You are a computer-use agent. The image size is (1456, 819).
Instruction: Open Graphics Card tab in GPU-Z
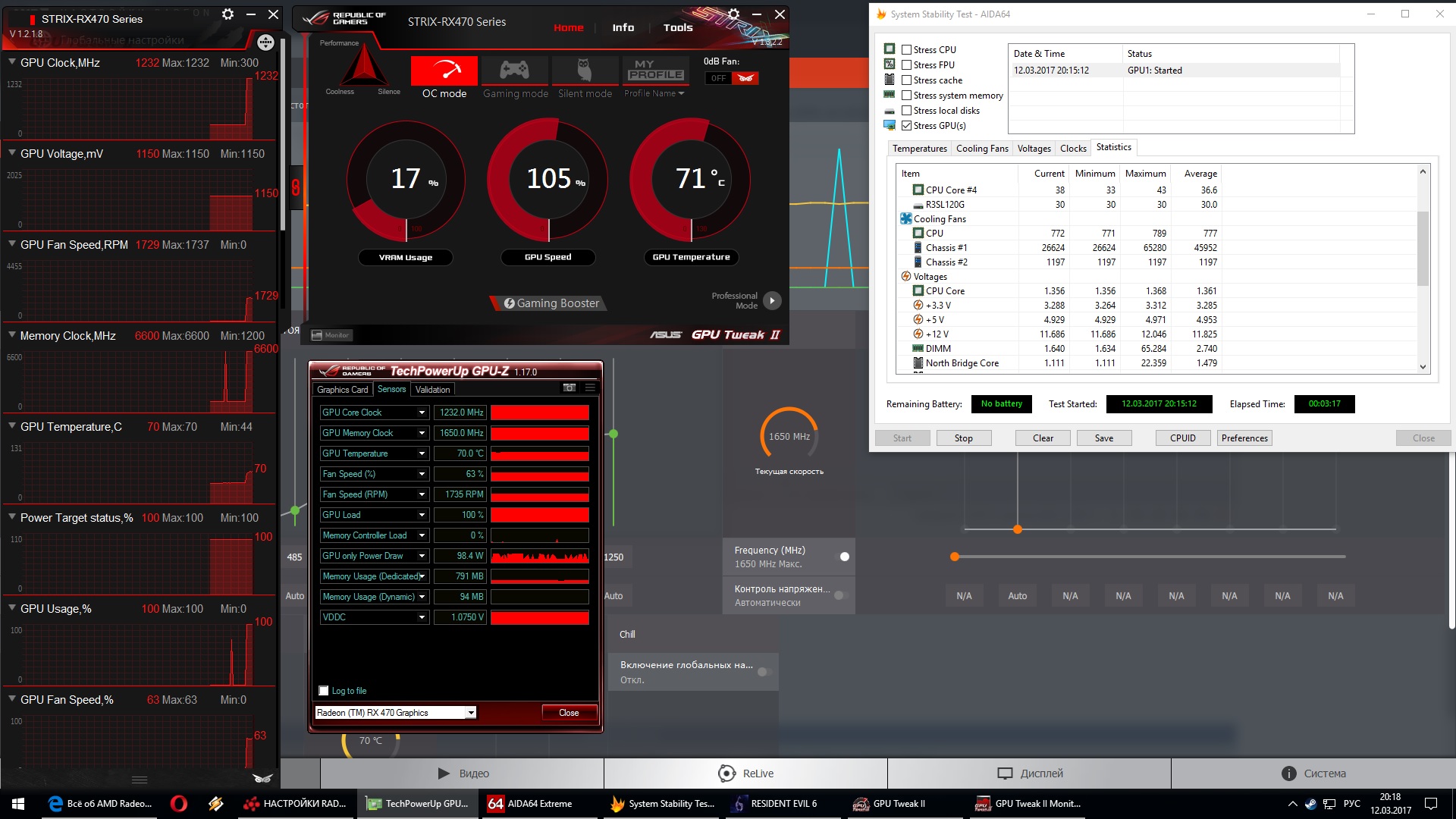click(x=342, y=390)
